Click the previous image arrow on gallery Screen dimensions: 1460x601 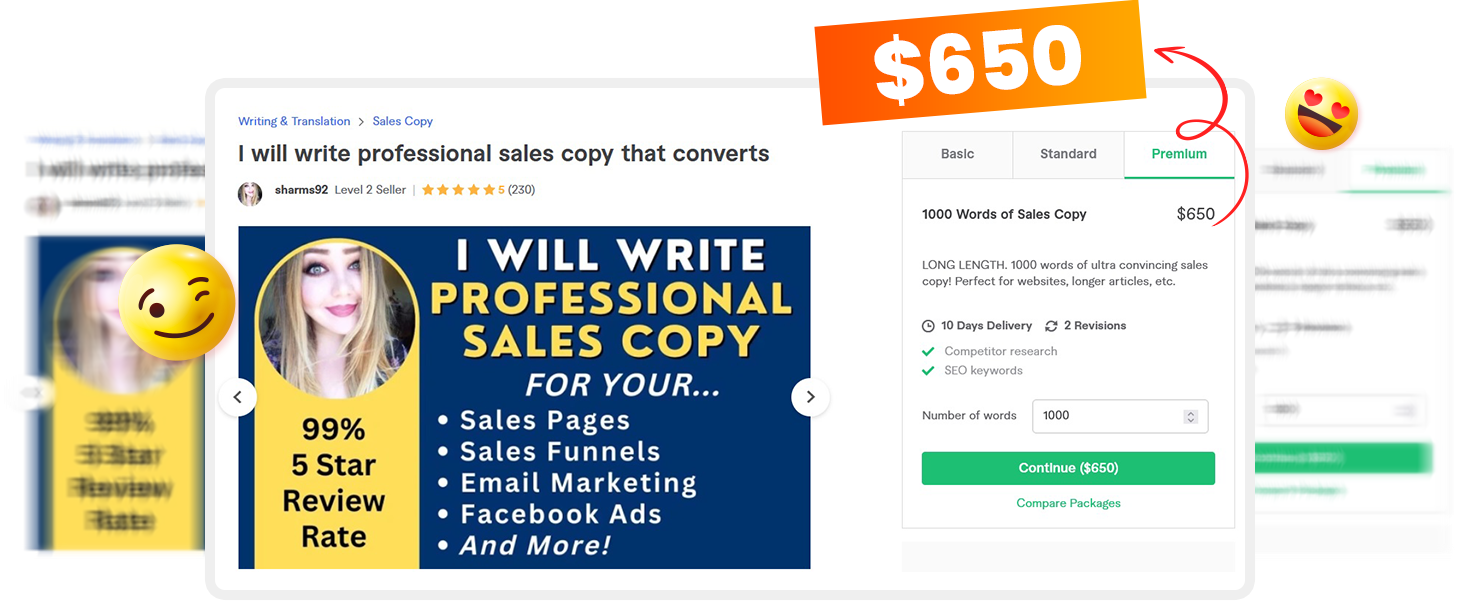tap(237, 397)
